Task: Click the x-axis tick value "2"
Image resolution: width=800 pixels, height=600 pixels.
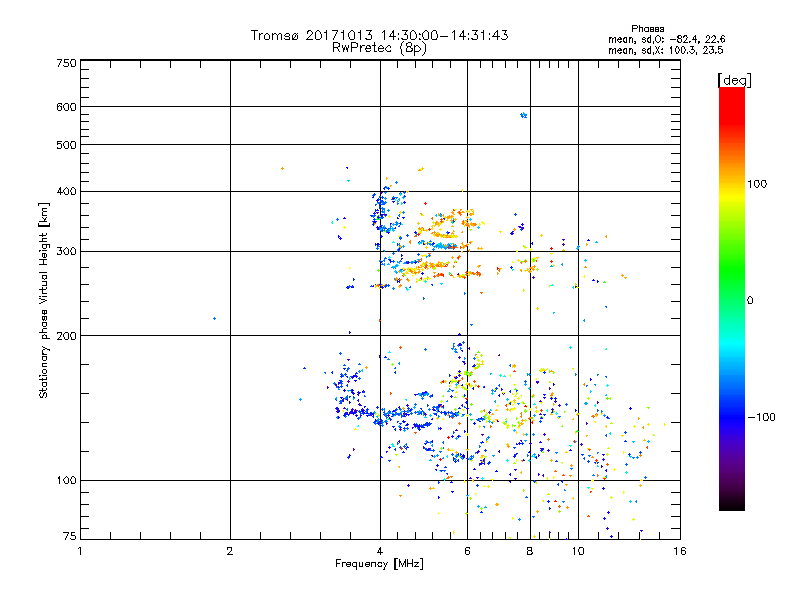Action: (230, 551)
